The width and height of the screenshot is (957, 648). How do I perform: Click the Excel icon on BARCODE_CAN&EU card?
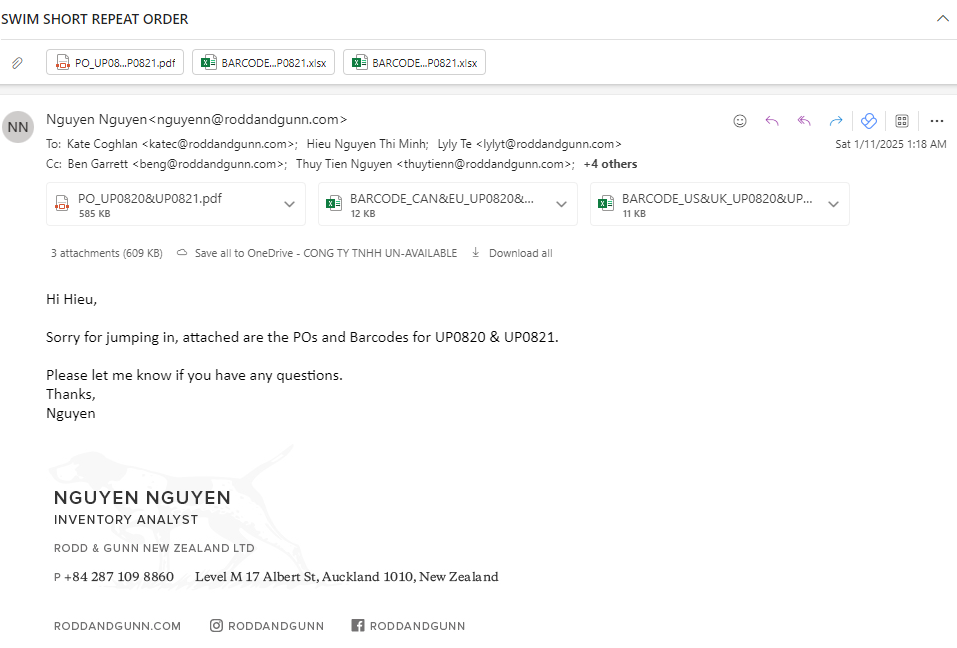click(x=334, y=203)
